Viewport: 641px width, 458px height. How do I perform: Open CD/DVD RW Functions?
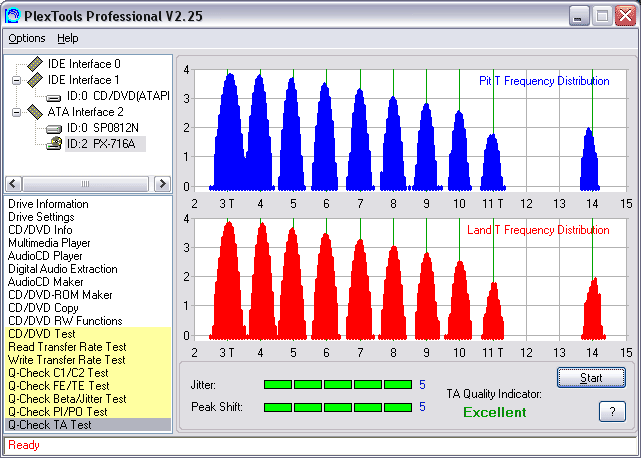[65, 321]
